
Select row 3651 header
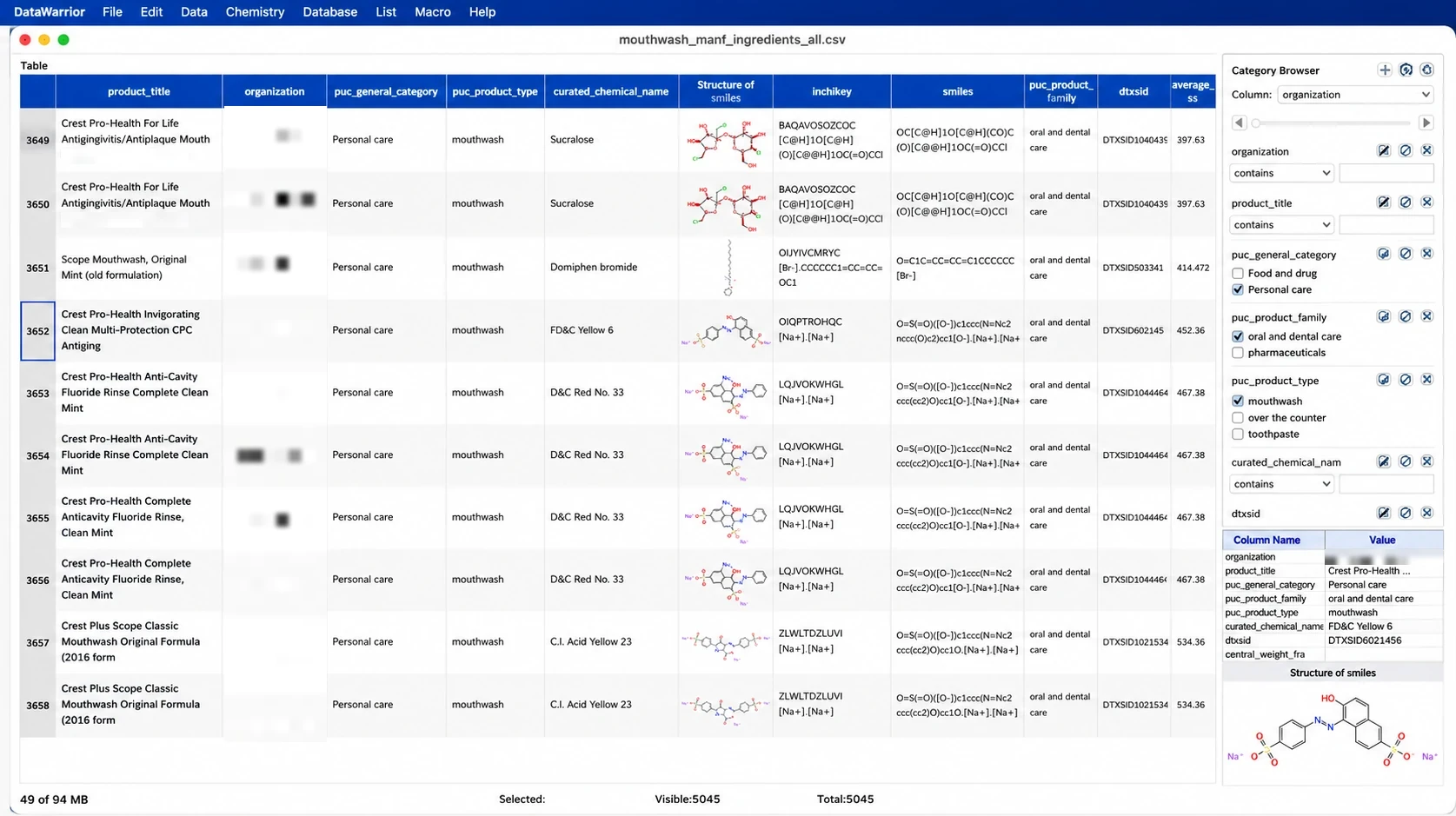point(37,268)
